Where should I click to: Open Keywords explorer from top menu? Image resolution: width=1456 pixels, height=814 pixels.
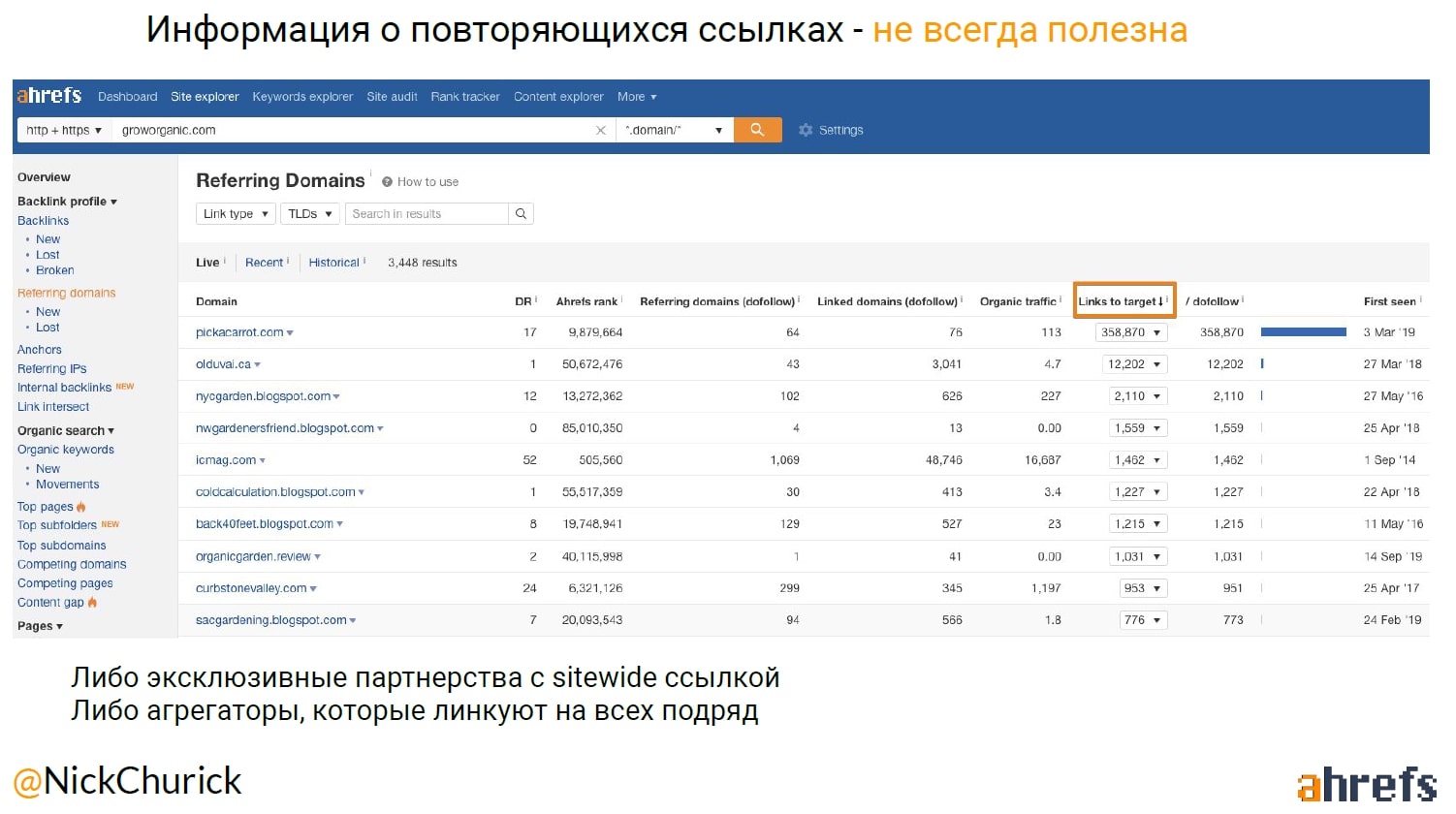[x=302, y=97]
